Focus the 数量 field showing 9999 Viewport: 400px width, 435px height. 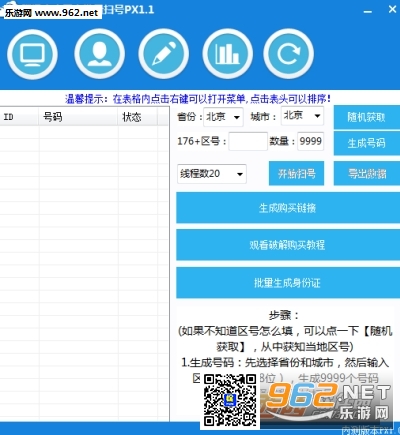pos(310,141)
